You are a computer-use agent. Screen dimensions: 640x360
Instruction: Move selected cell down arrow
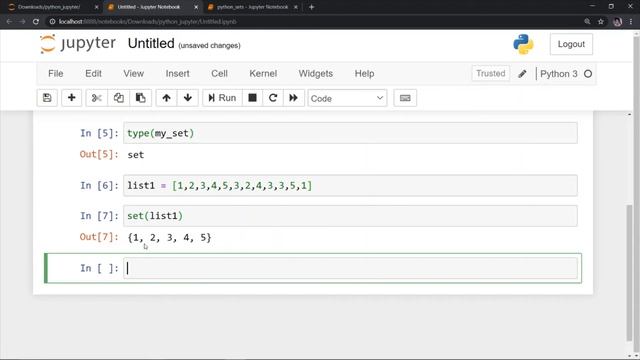coord(188,98)
